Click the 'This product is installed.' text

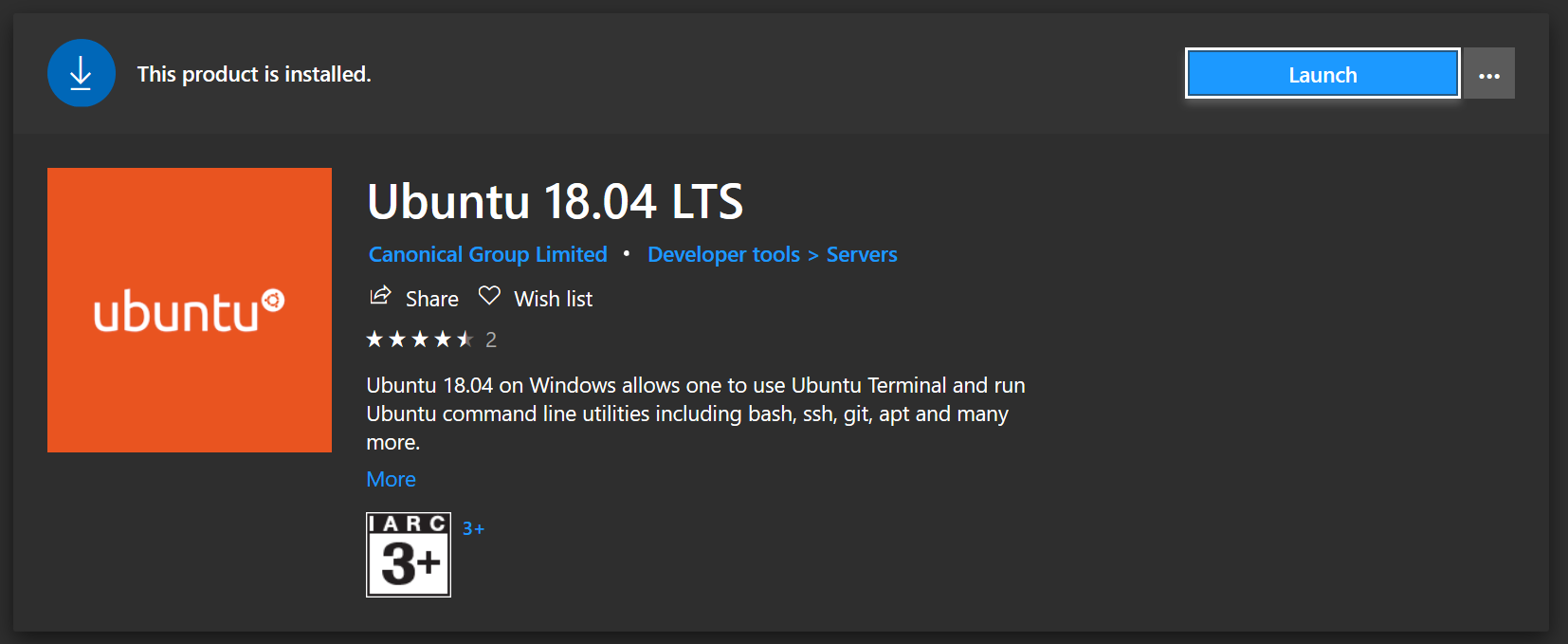[254, 74]
